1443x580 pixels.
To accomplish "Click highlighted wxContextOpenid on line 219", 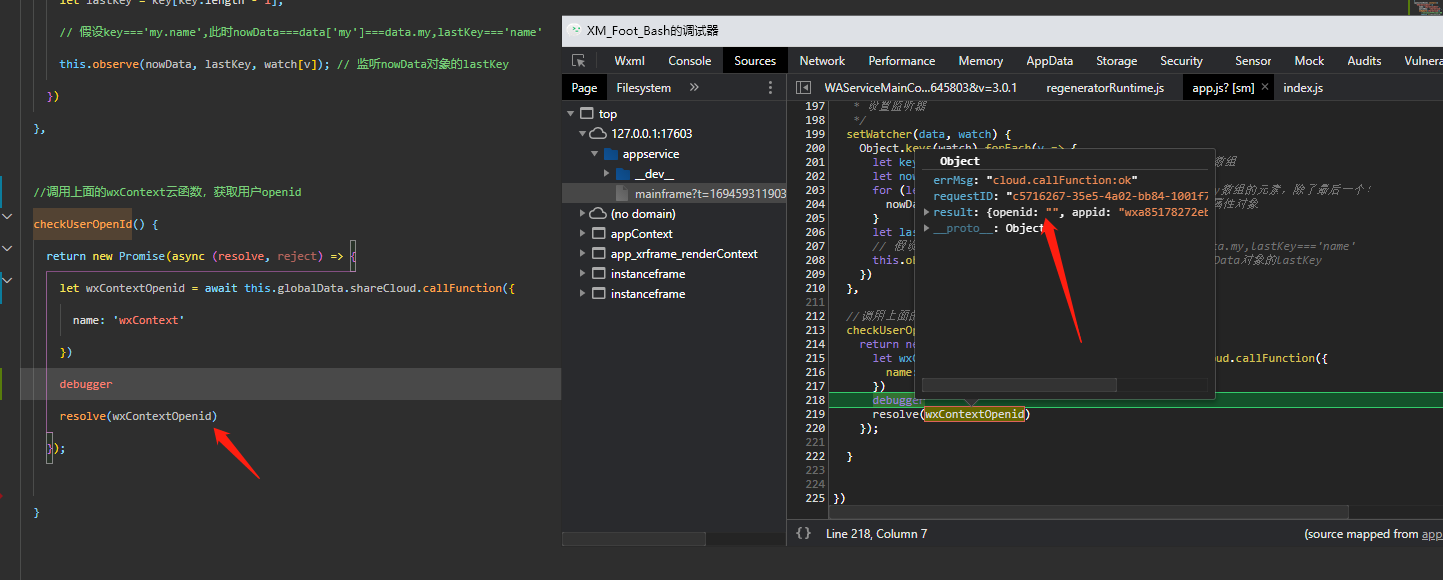I will tap(975, 414).
